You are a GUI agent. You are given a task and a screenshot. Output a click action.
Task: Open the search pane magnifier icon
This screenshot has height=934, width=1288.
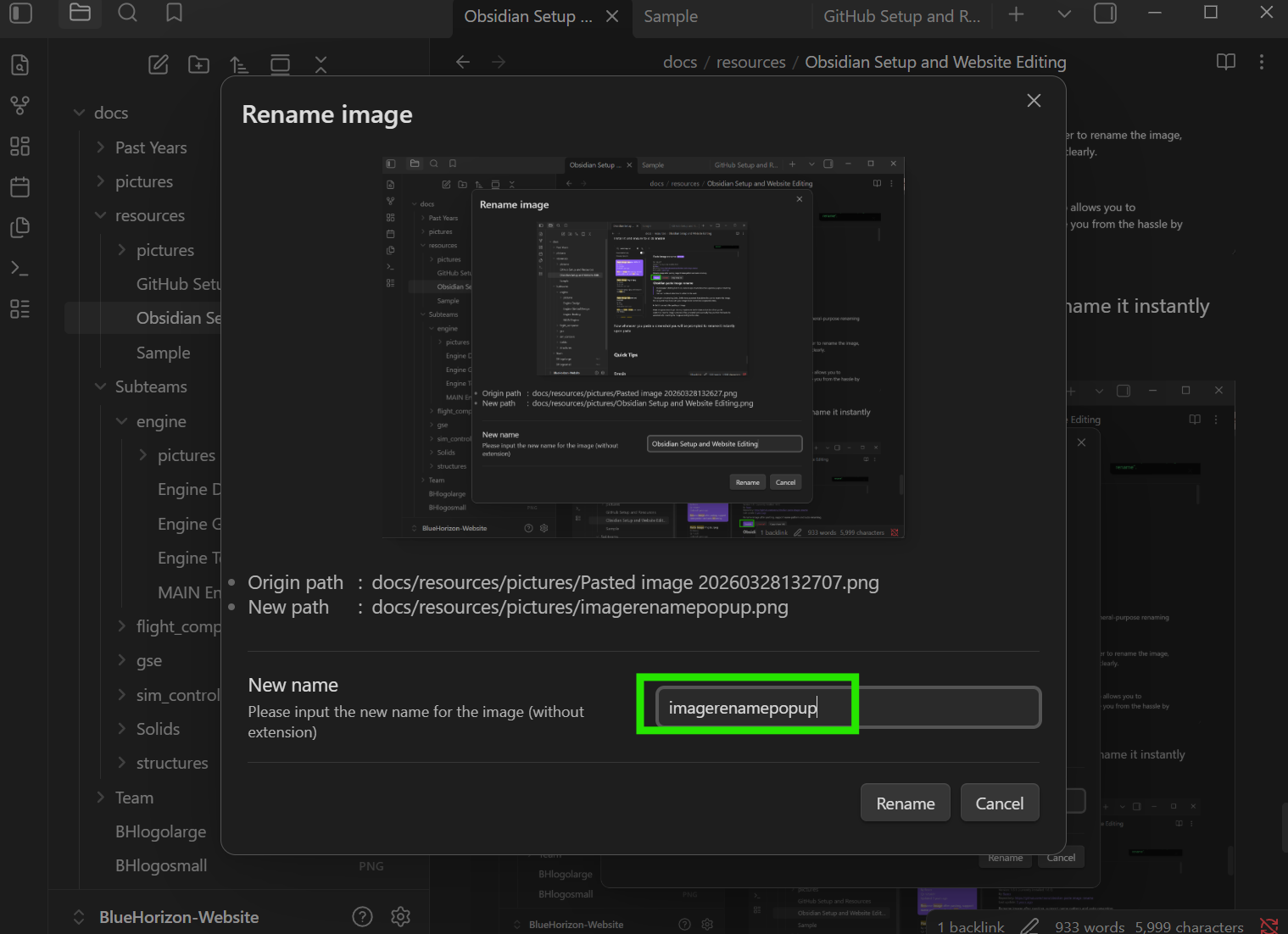(127, 13)
